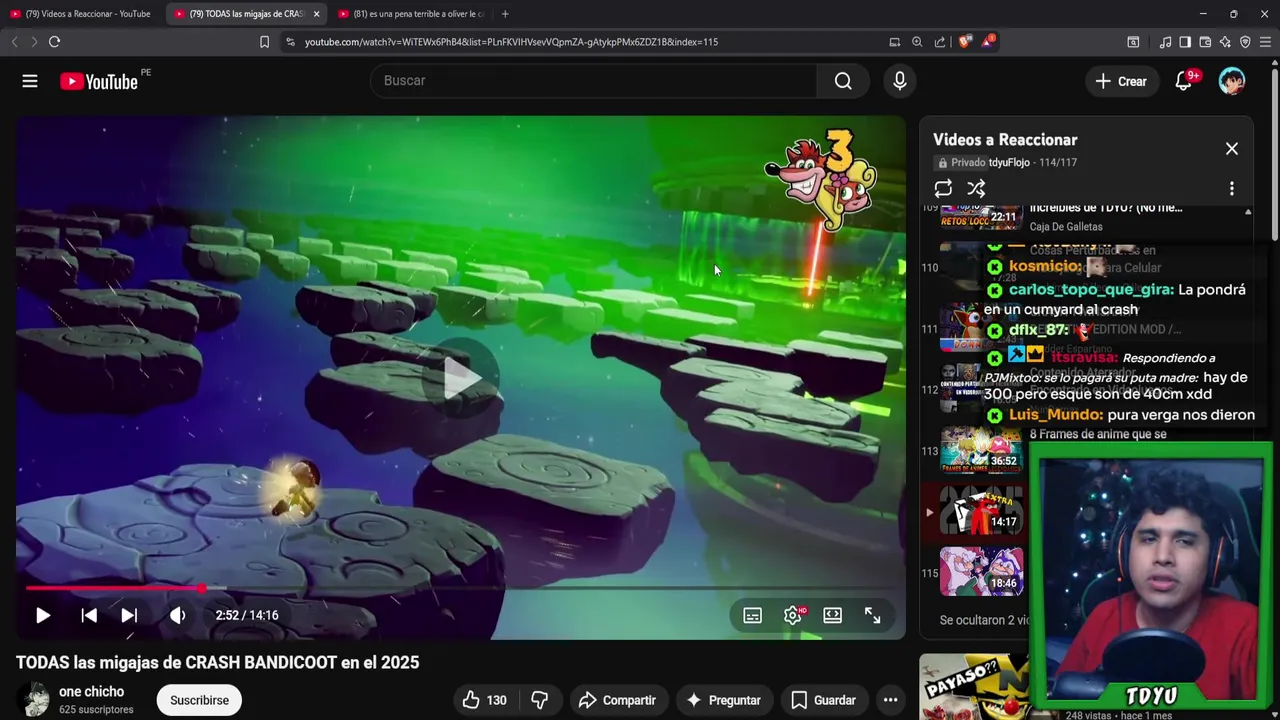
Task: View site information next to URL
Action: coord(290,42)
